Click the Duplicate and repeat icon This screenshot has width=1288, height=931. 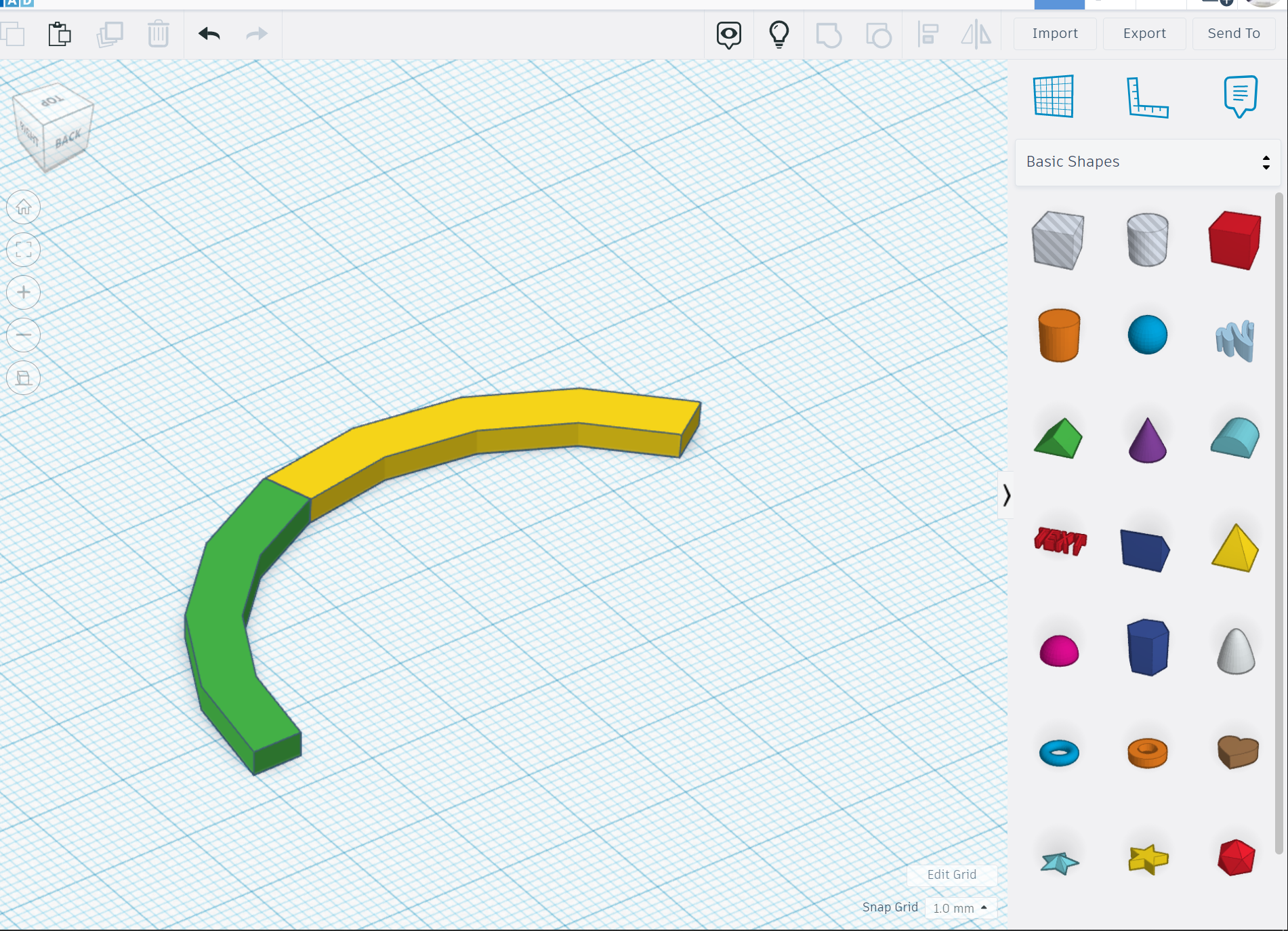[x=110, y=34]
